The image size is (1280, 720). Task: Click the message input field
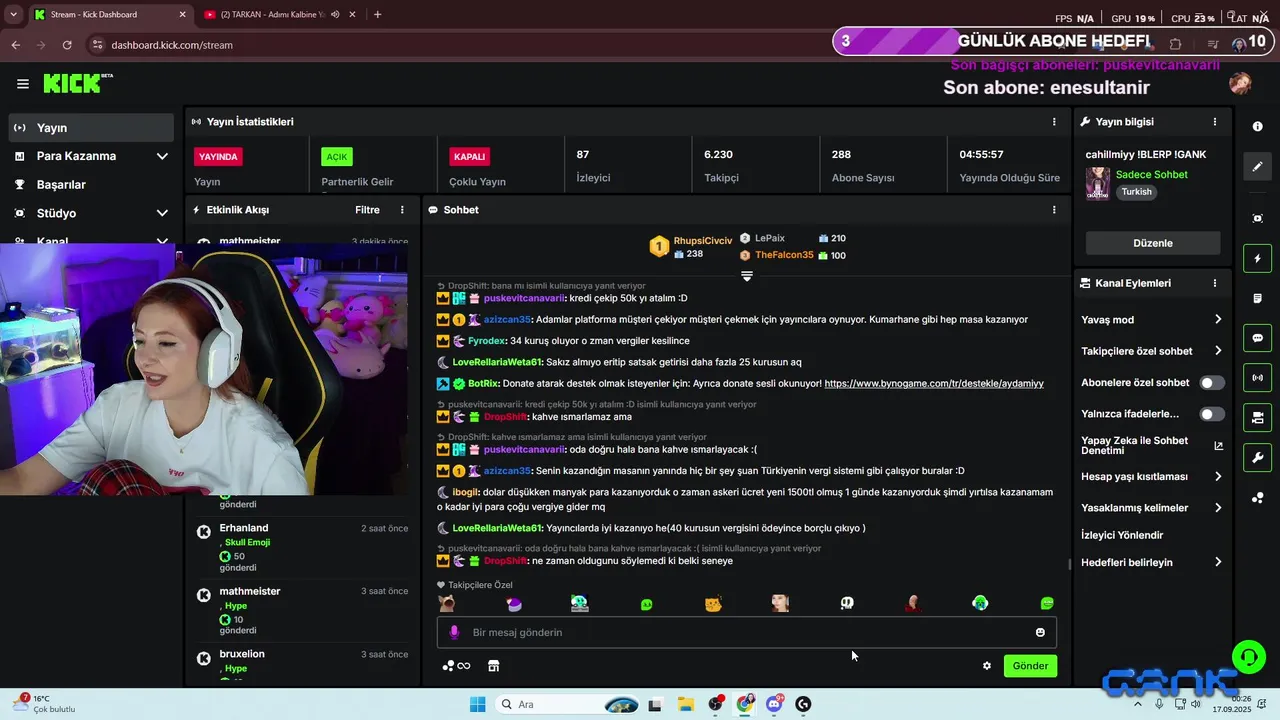coord(746,632)
